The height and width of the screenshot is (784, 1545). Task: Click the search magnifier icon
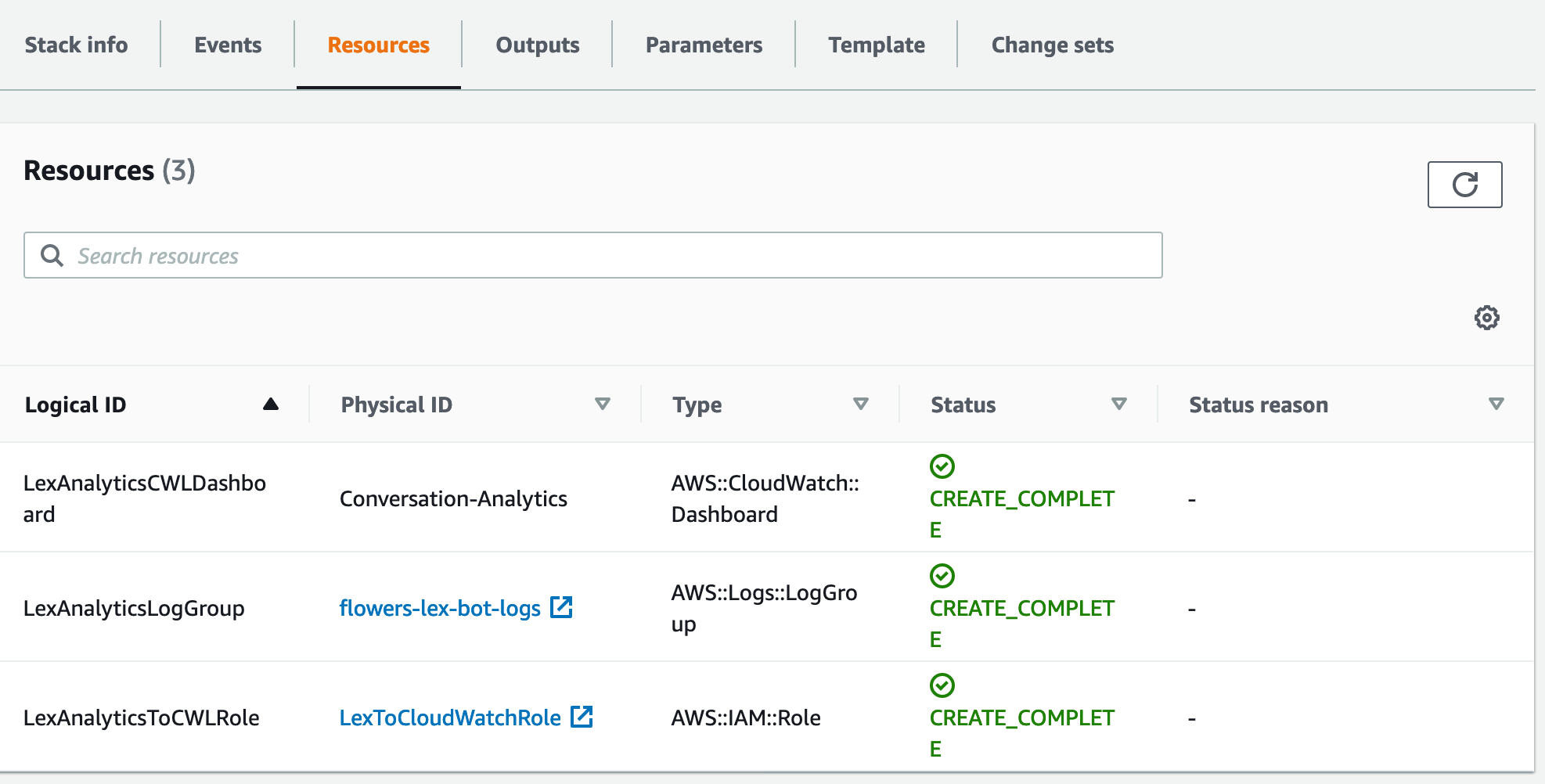(52, 255)
